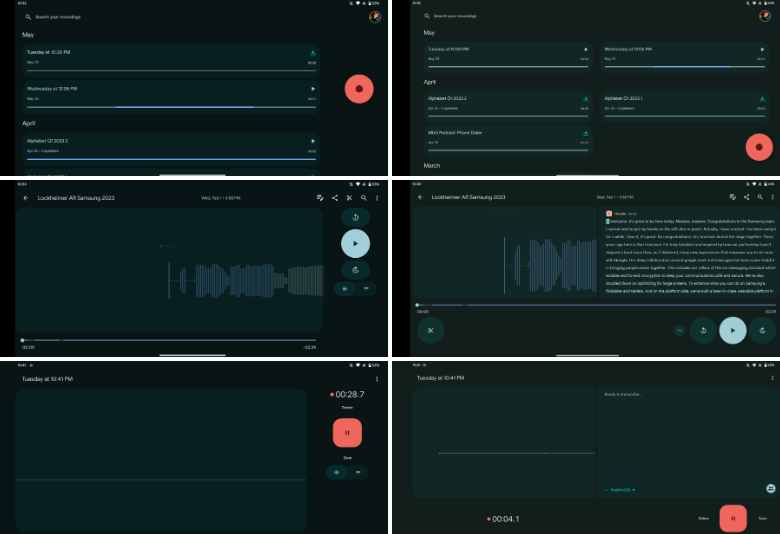Open more options above the Ready to transcribe panel
The height and width of the screenshot is (534, 780).
(x=772, y=378)
